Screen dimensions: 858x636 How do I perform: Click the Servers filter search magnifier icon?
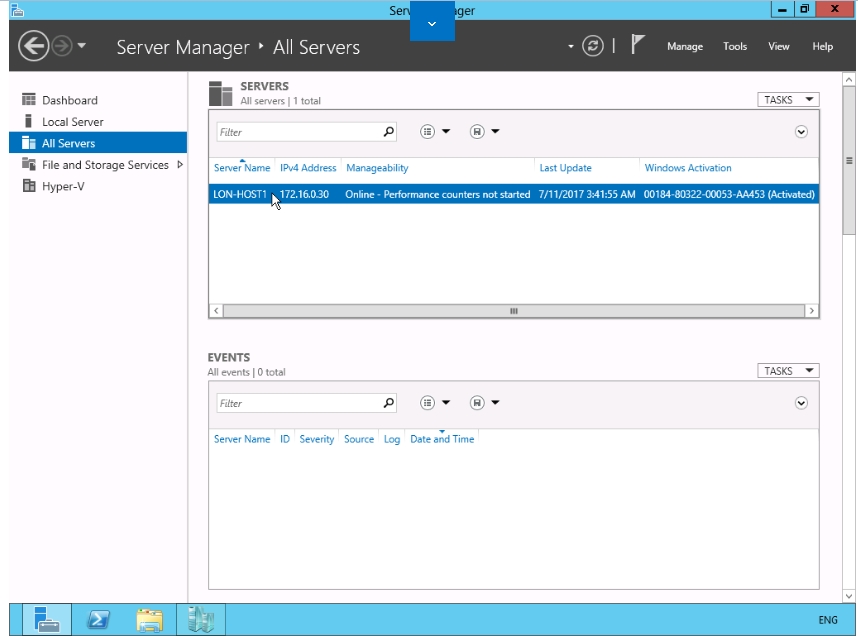tap(389, 131)
